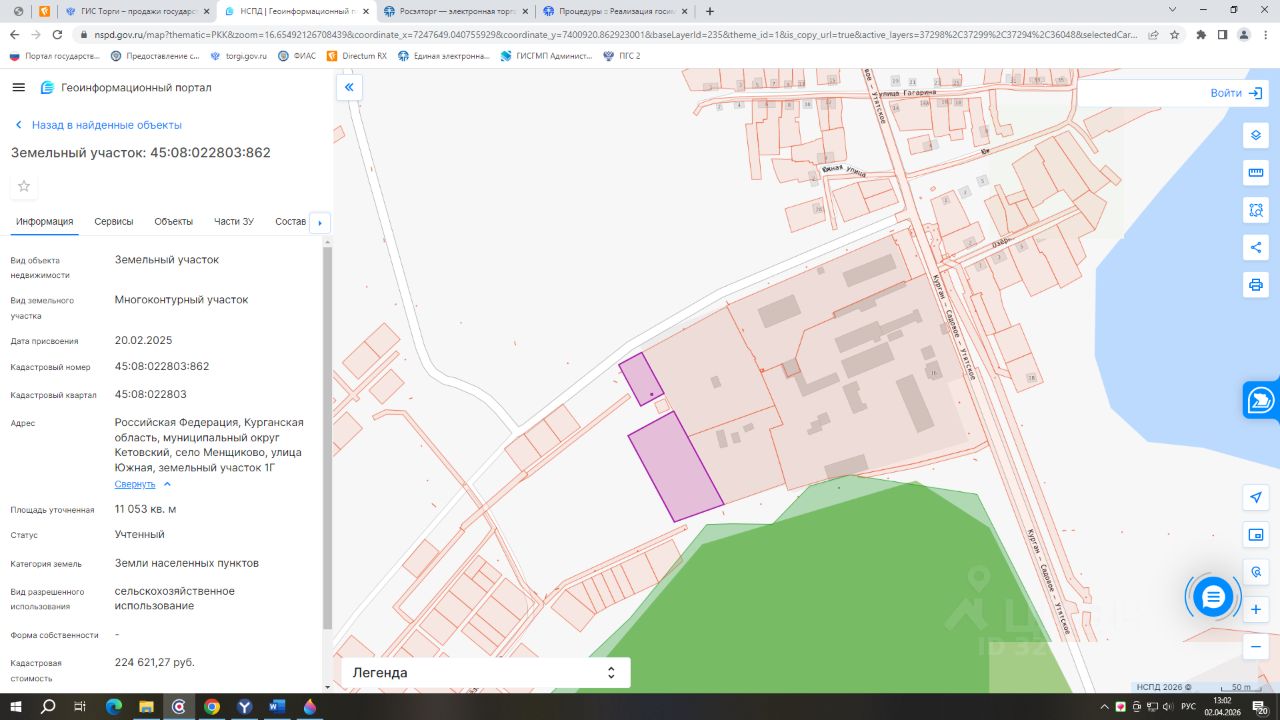
Task: Select the large purple highlighted parcel on map
Action: pyautogui.click(x=676, y=467)
